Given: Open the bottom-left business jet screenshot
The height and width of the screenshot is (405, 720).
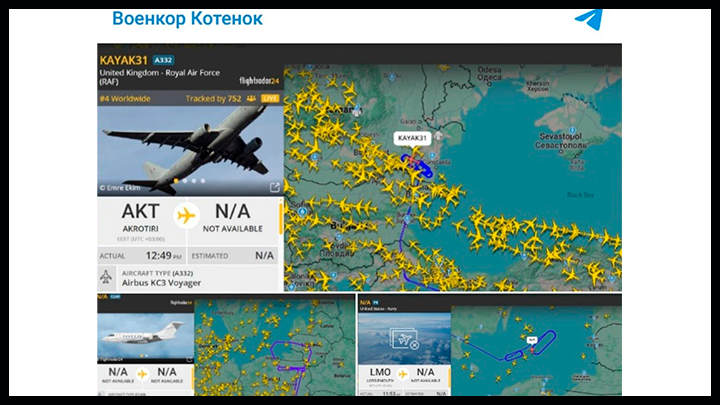Looking at the screenshot, I should [143, 337].
